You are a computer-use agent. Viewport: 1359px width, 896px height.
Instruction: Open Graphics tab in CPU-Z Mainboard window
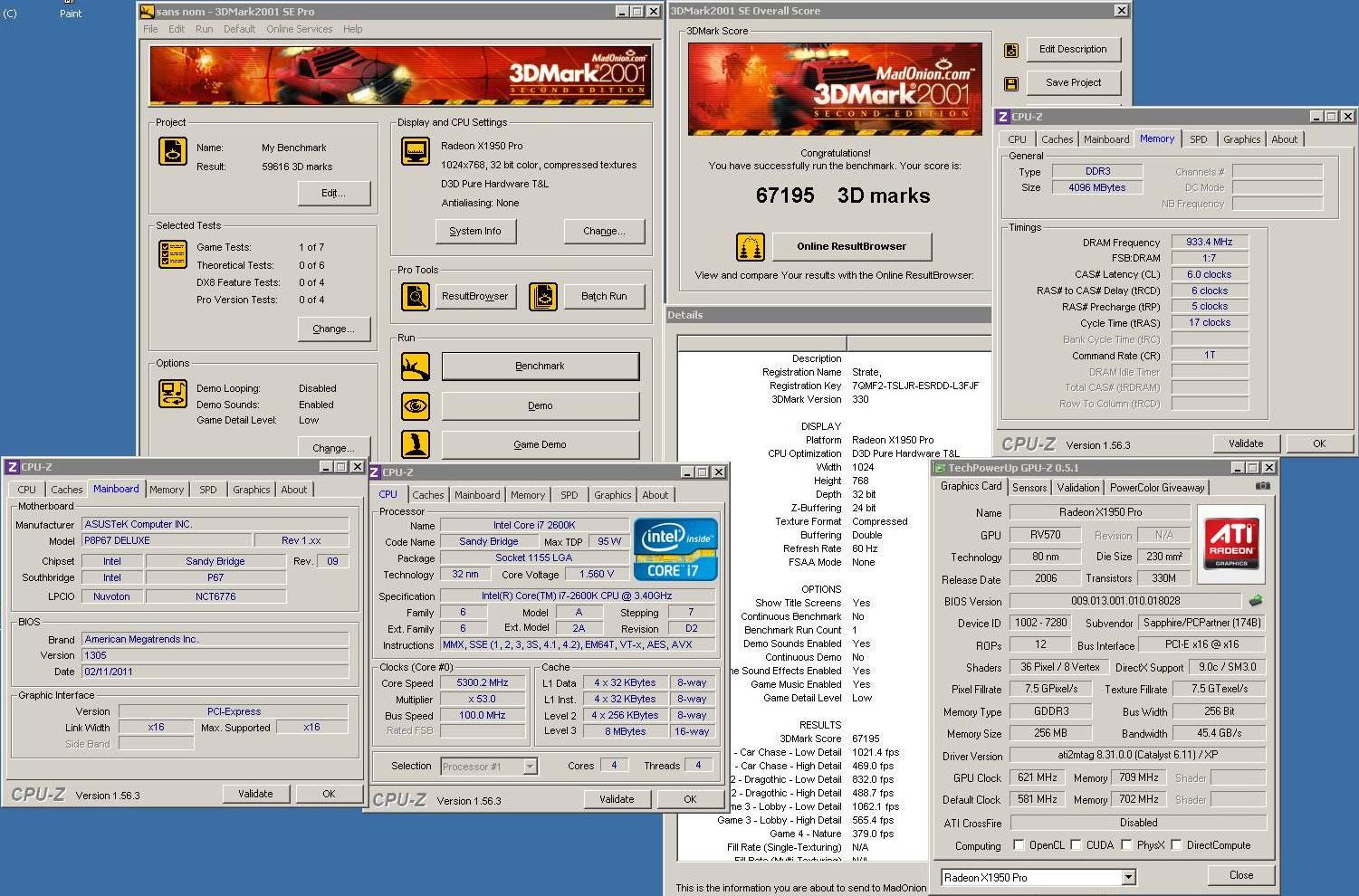point(252,490)
